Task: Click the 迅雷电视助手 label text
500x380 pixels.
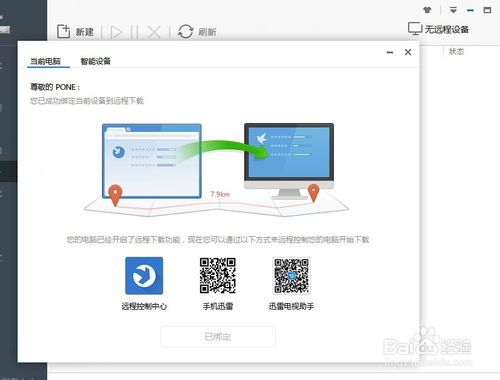Action: [291, 306]
